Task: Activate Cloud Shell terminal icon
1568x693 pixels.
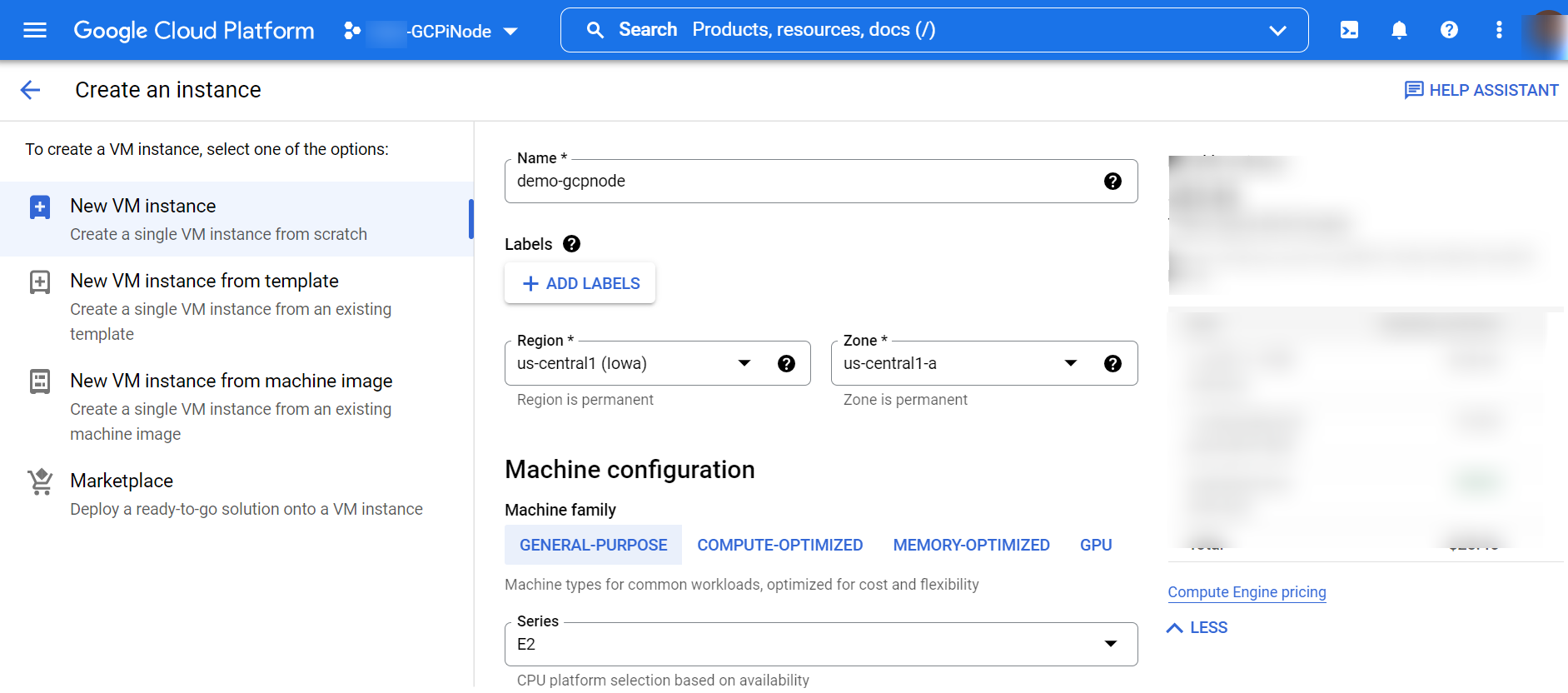Action: (x=1349, y=30)
